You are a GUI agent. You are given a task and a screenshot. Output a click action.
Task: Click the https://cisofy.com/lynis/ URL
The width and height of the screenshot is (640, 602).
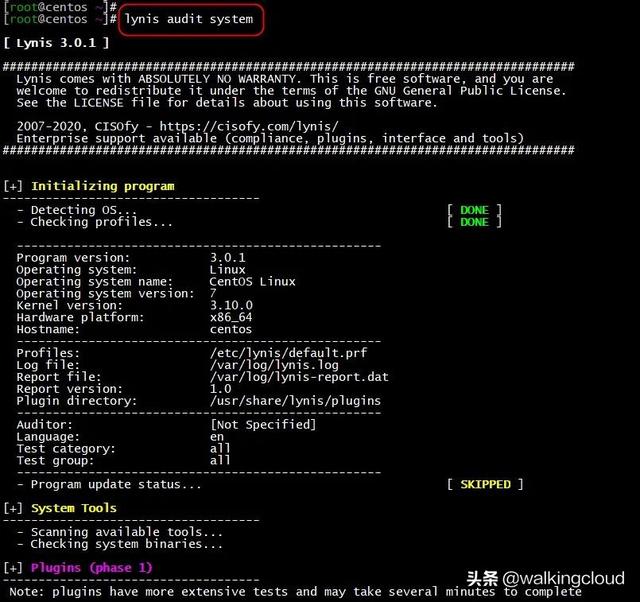click(249, 127)
